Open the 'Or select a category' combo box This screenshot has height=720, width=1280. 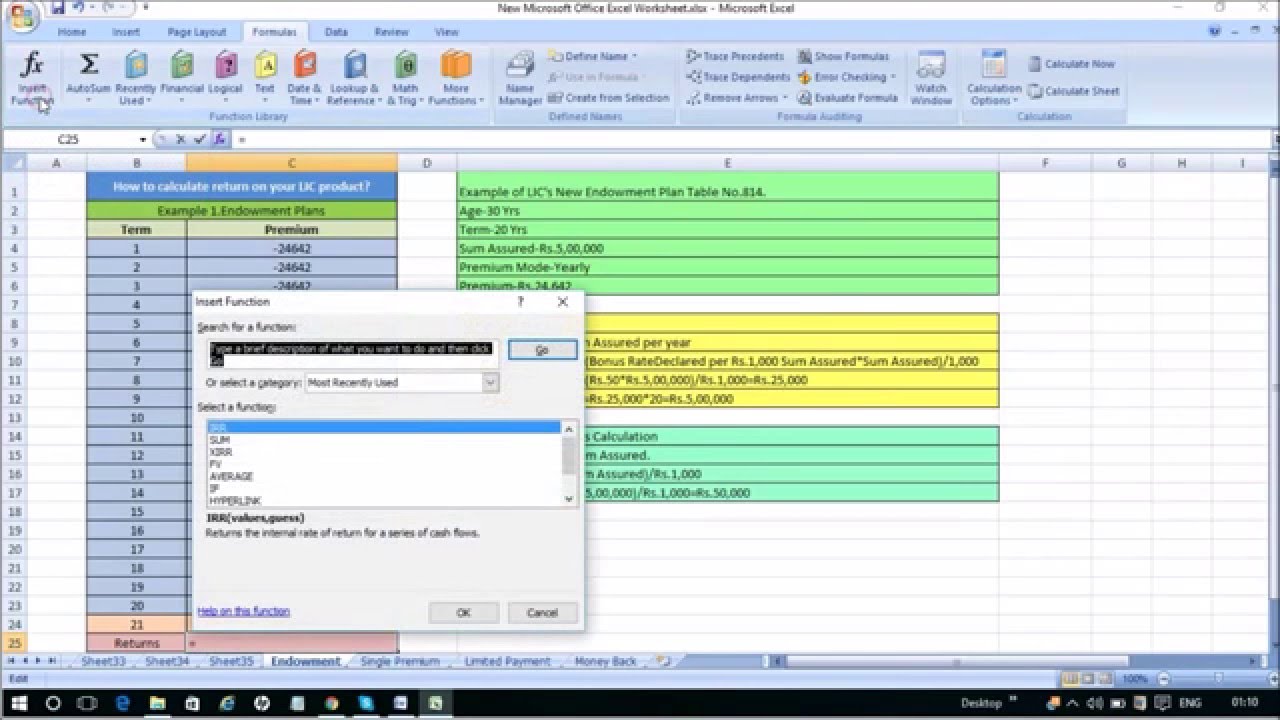pyautogui.click(x=401, y=382)
